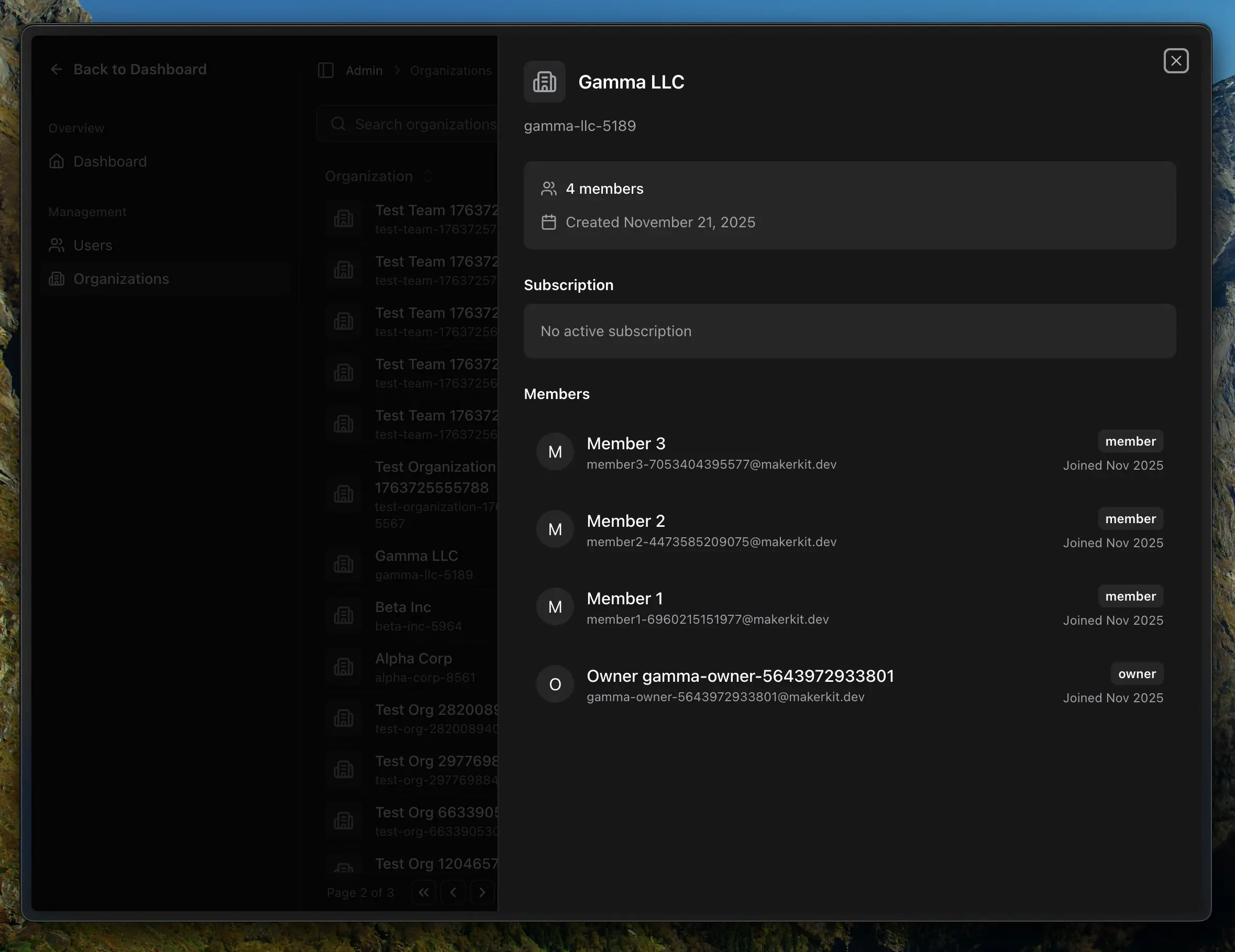The image size is (1235, 952).
Task: Go to the next page of organizations
Action: point(482,893)
